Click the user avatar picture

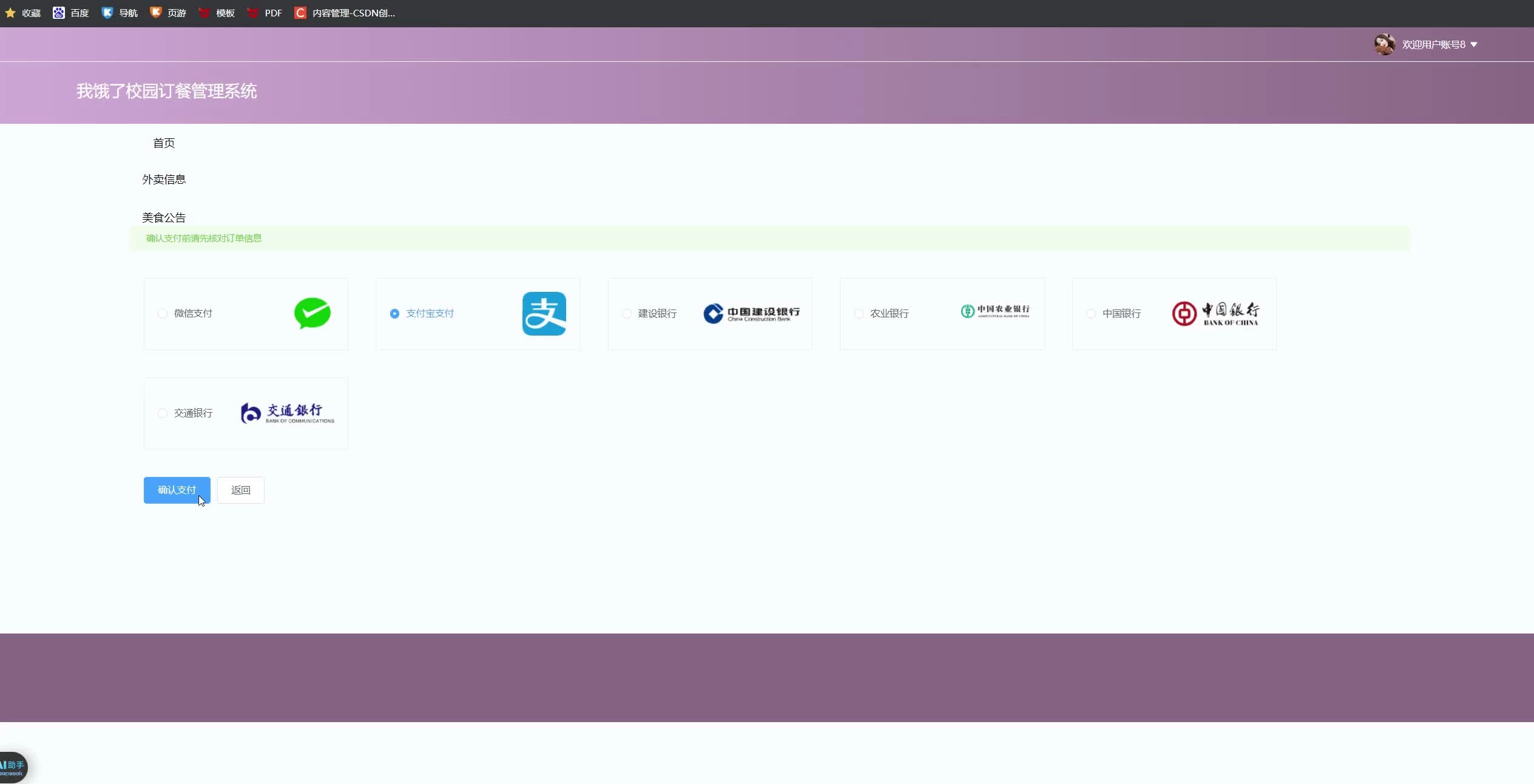coord(1384,44)
